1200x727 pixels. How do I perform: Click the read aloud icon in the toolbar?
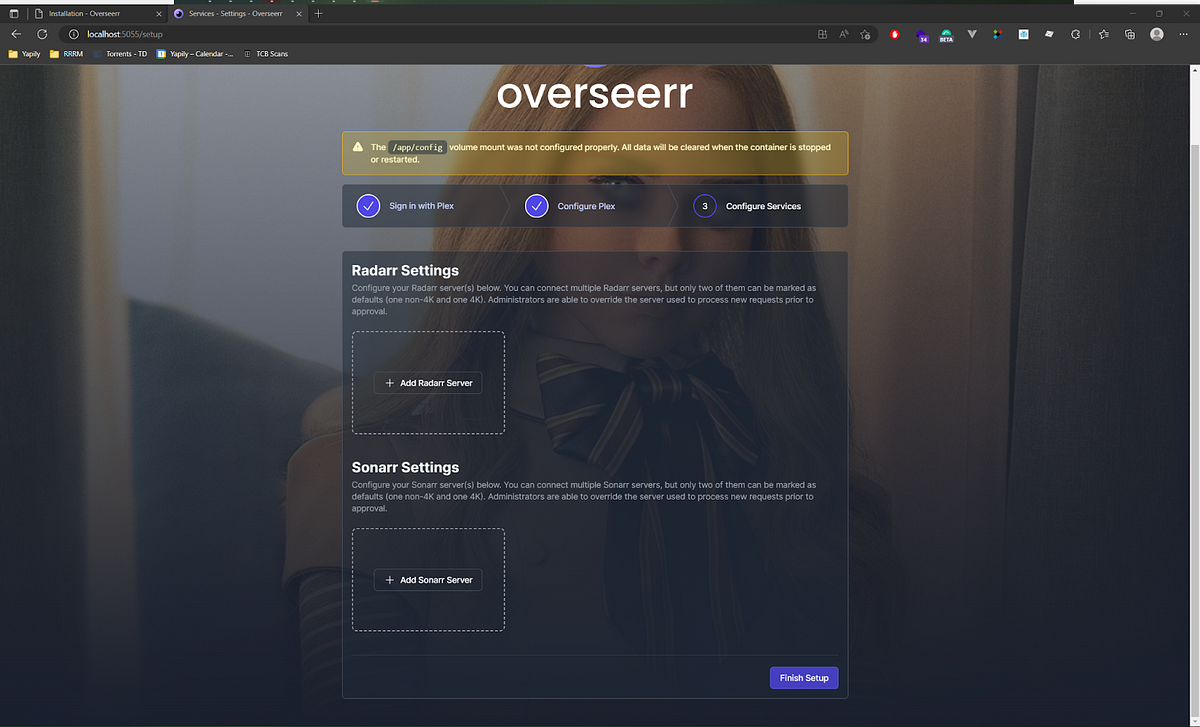pyautogui.click(x=845, y=33)
